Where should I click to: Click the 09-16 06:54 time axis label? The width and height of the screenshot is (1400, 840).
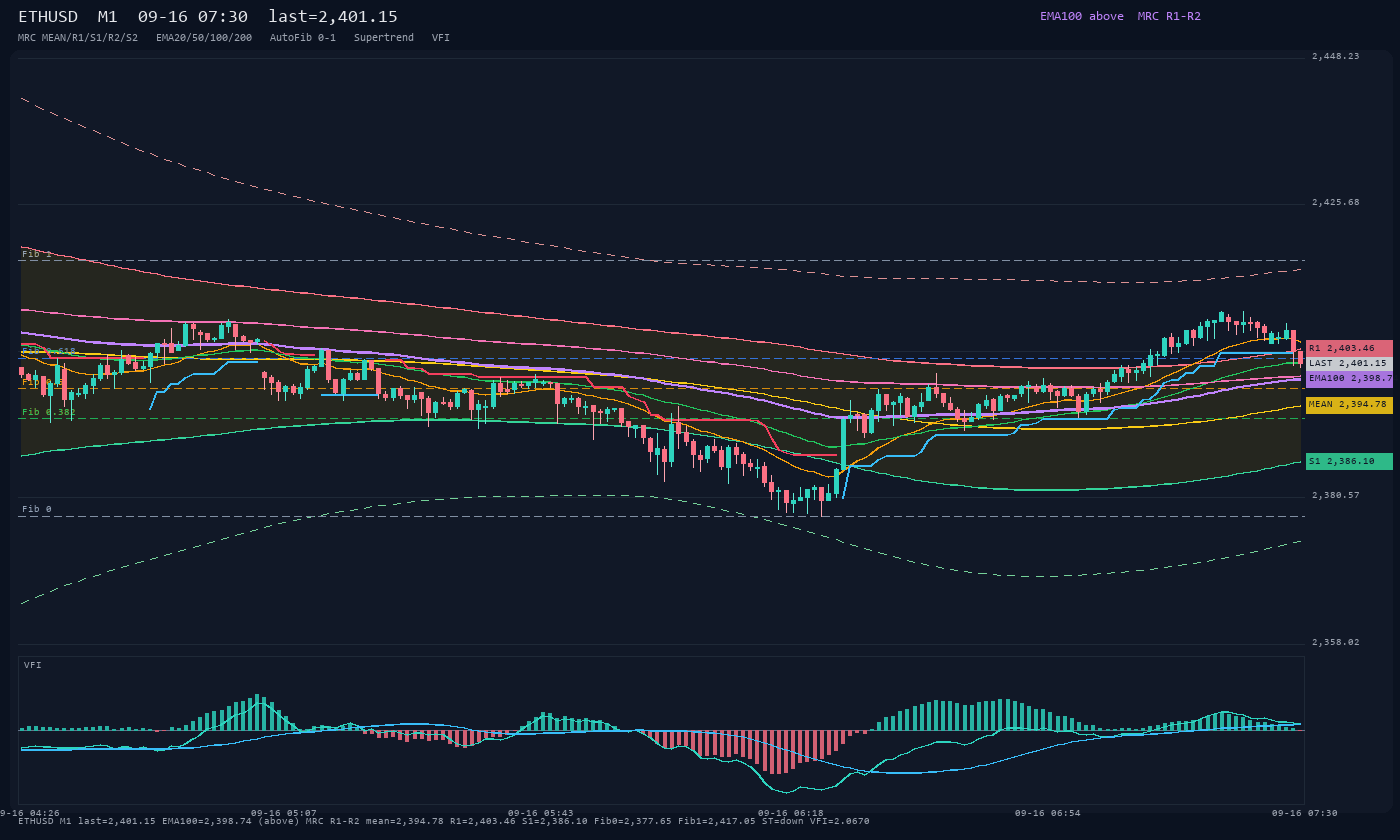click(1048, 813)
